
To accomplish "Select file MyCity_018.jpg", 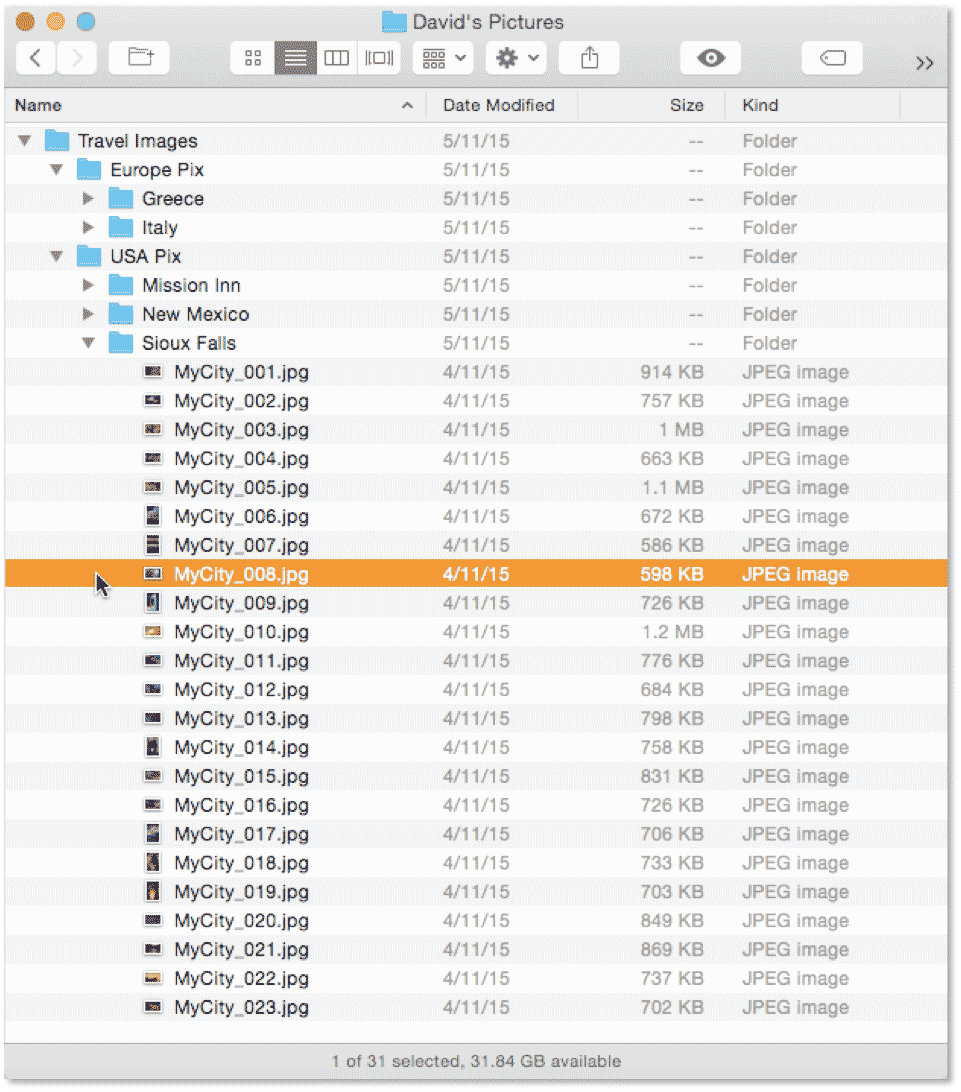I will coord(476,863).
